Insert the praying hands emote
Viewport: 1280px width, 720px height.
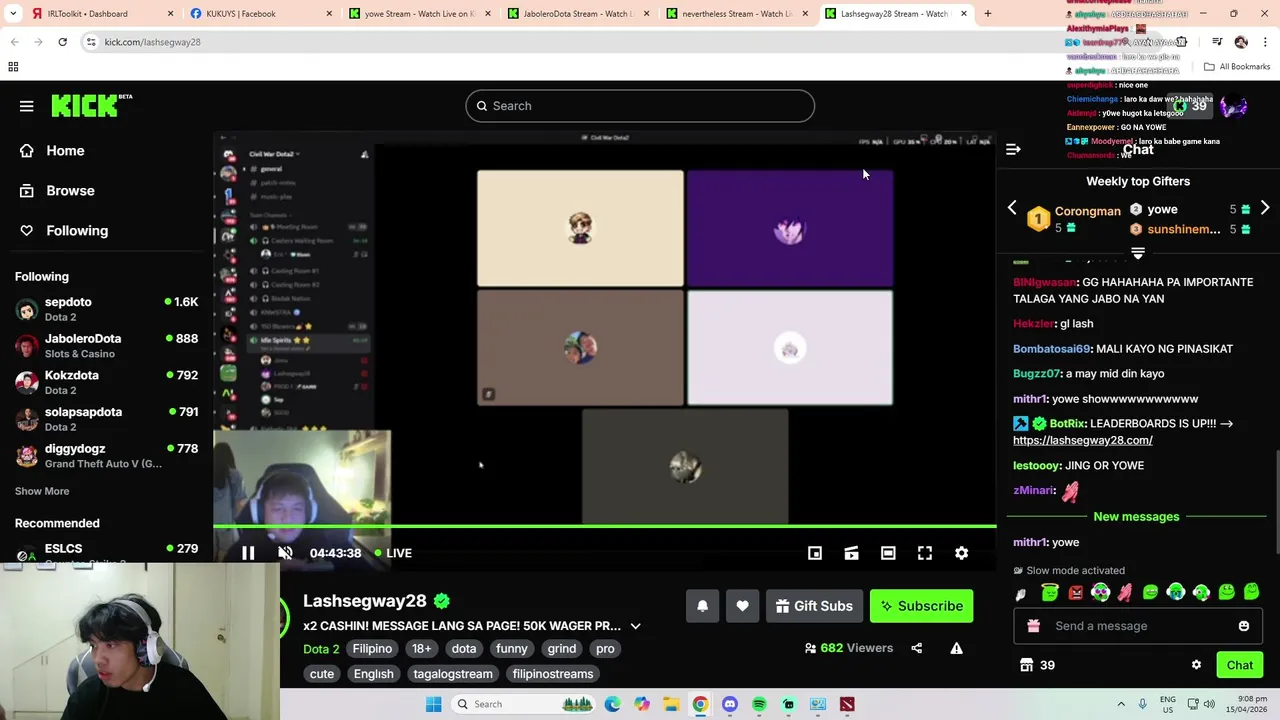(1125, 593)
